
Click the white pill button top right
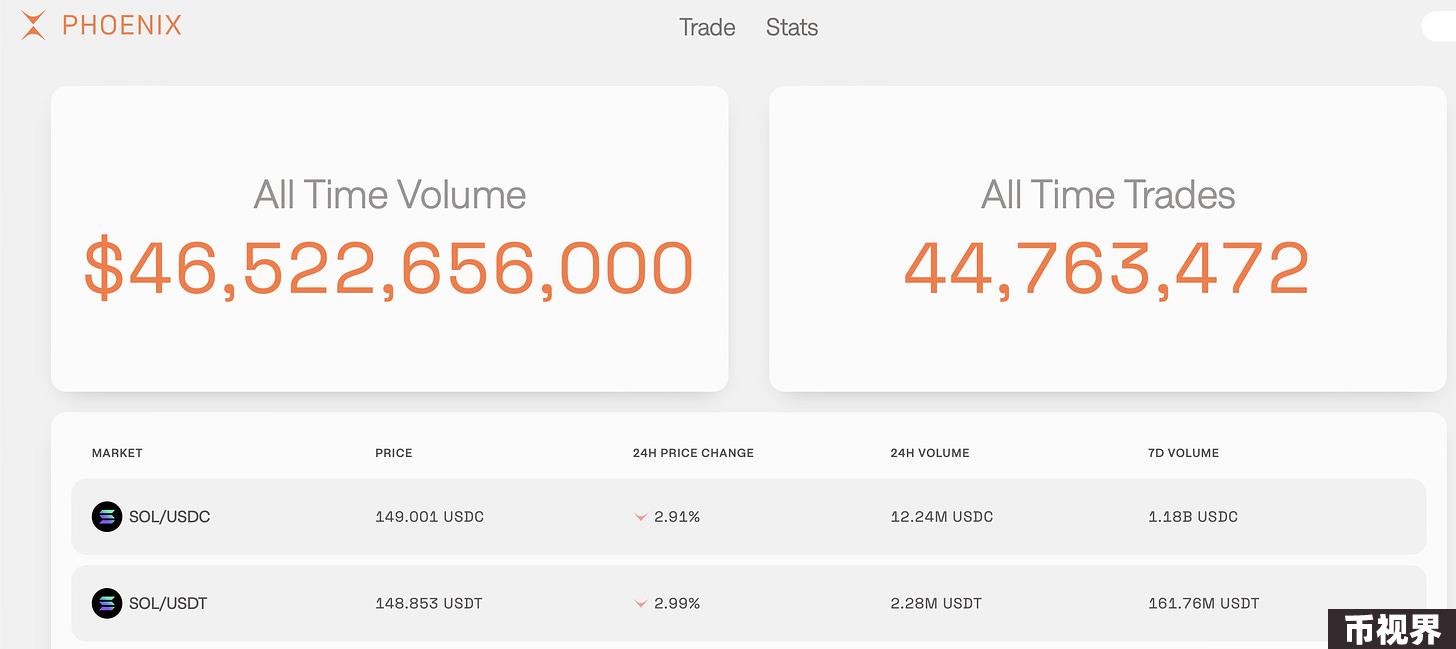[1439, 27]
